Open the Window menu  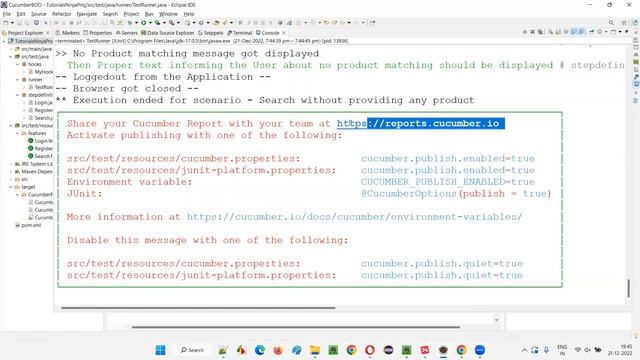(168, 14)
